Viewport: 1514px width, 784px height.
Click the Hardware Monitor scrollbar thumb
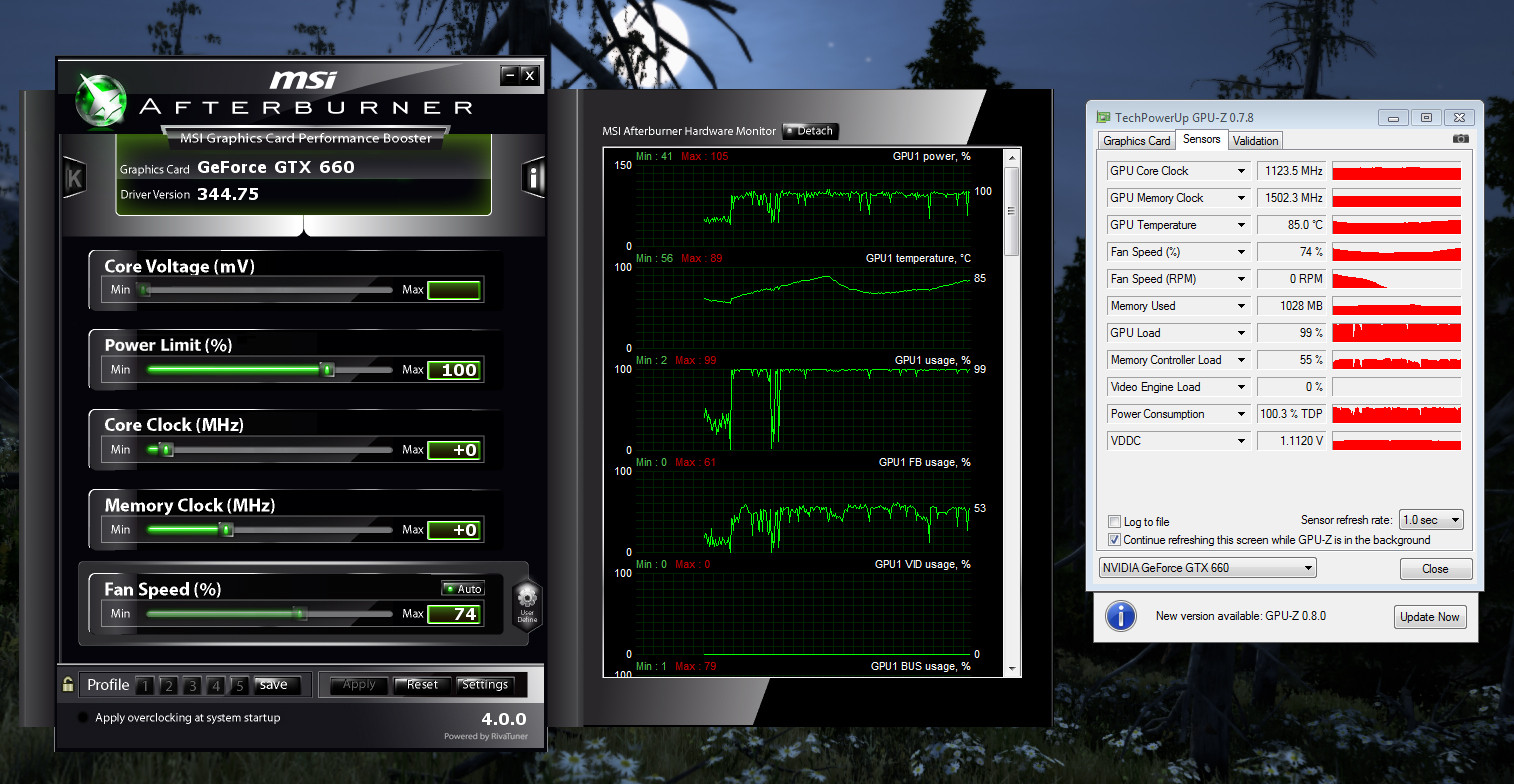pyautogui.click(x=1011, y=210)
